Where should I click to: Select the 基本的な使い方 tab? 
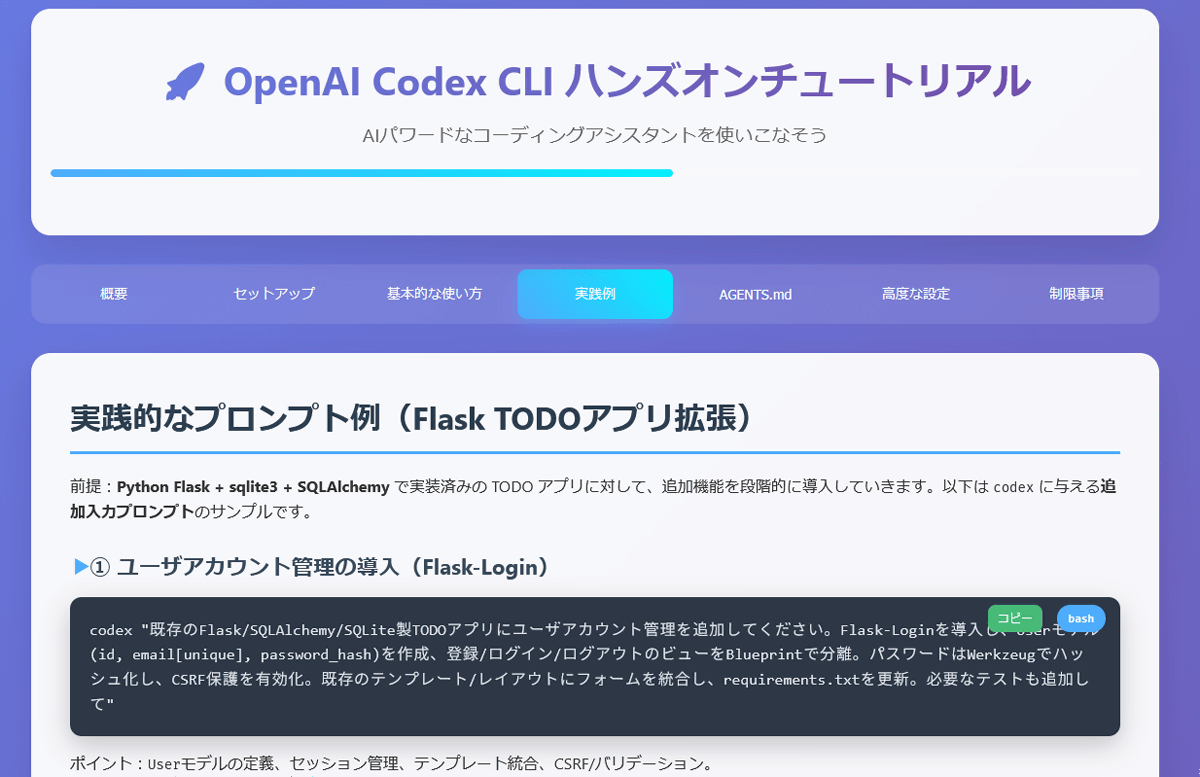[x=434, y=294]
